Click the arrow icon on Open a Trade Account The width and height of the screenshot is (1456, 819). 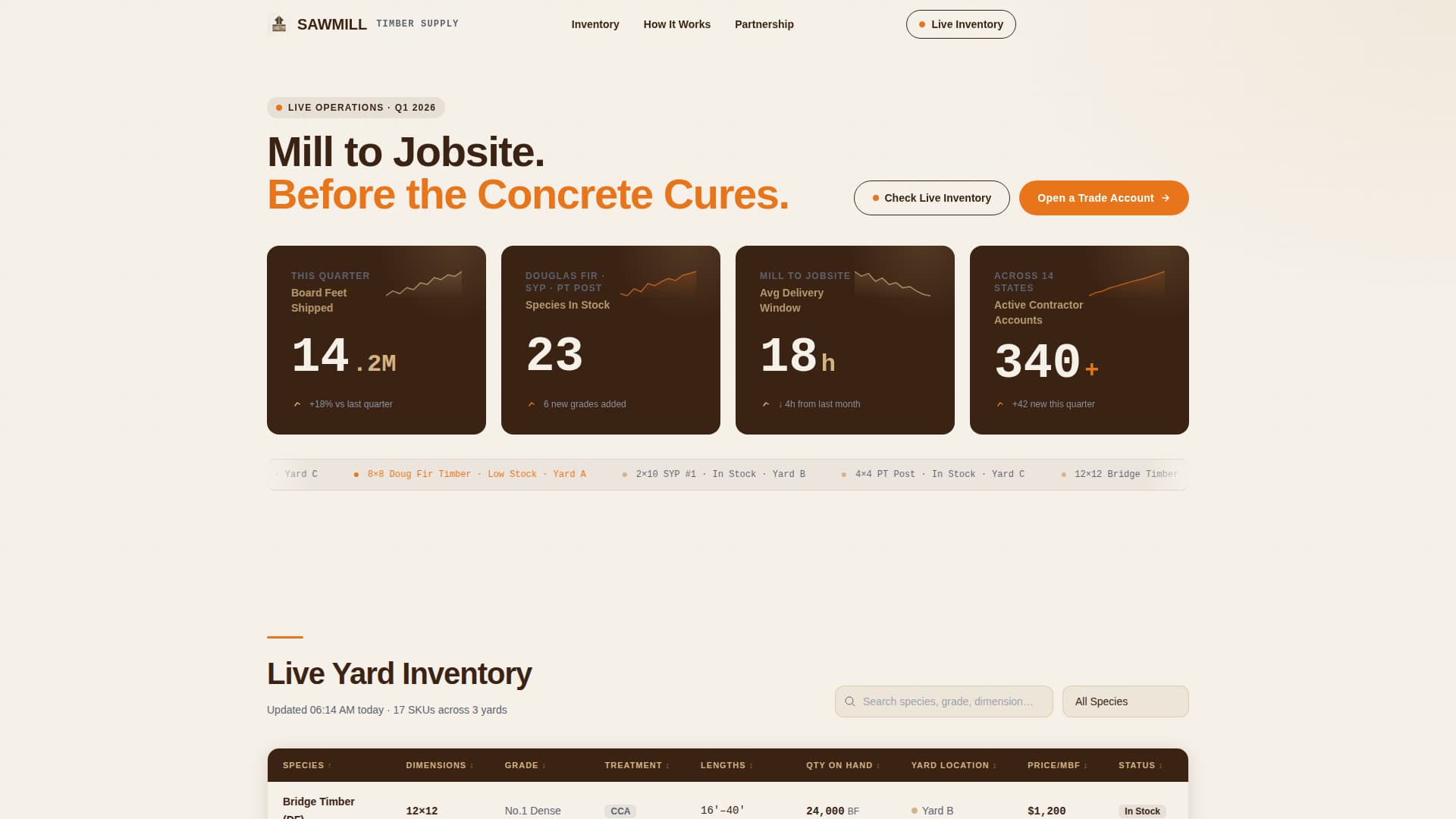(1166, 198)
